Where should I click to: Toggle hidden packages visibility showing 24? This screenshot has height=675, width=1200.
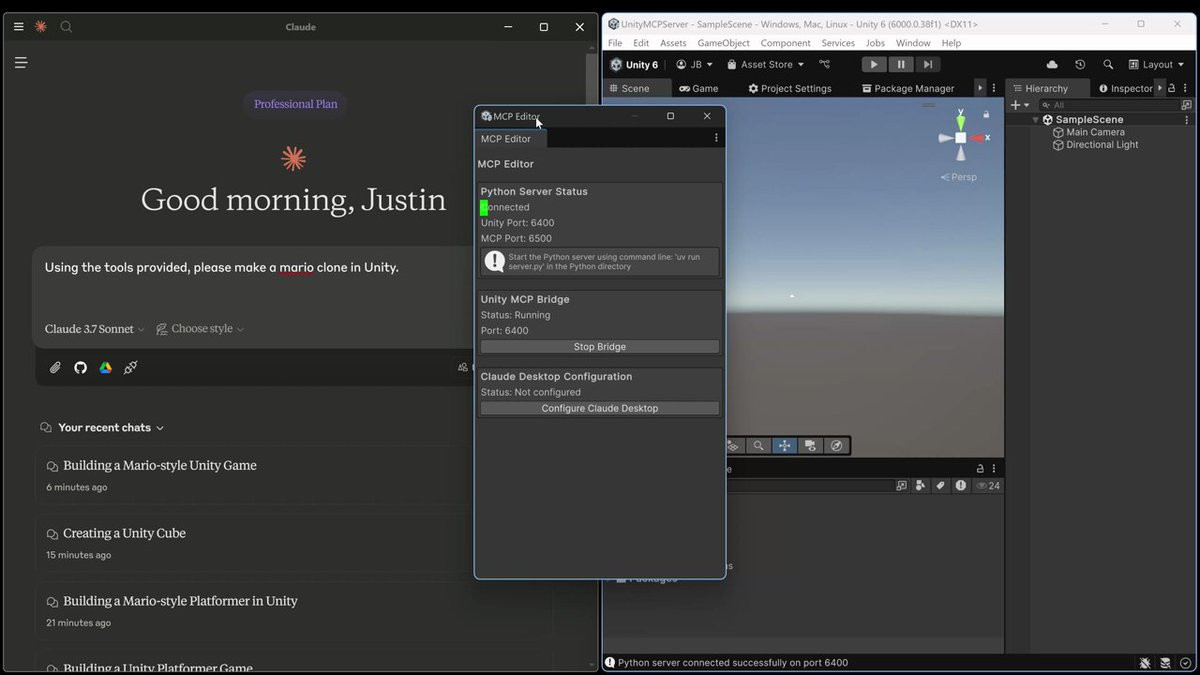988,486
